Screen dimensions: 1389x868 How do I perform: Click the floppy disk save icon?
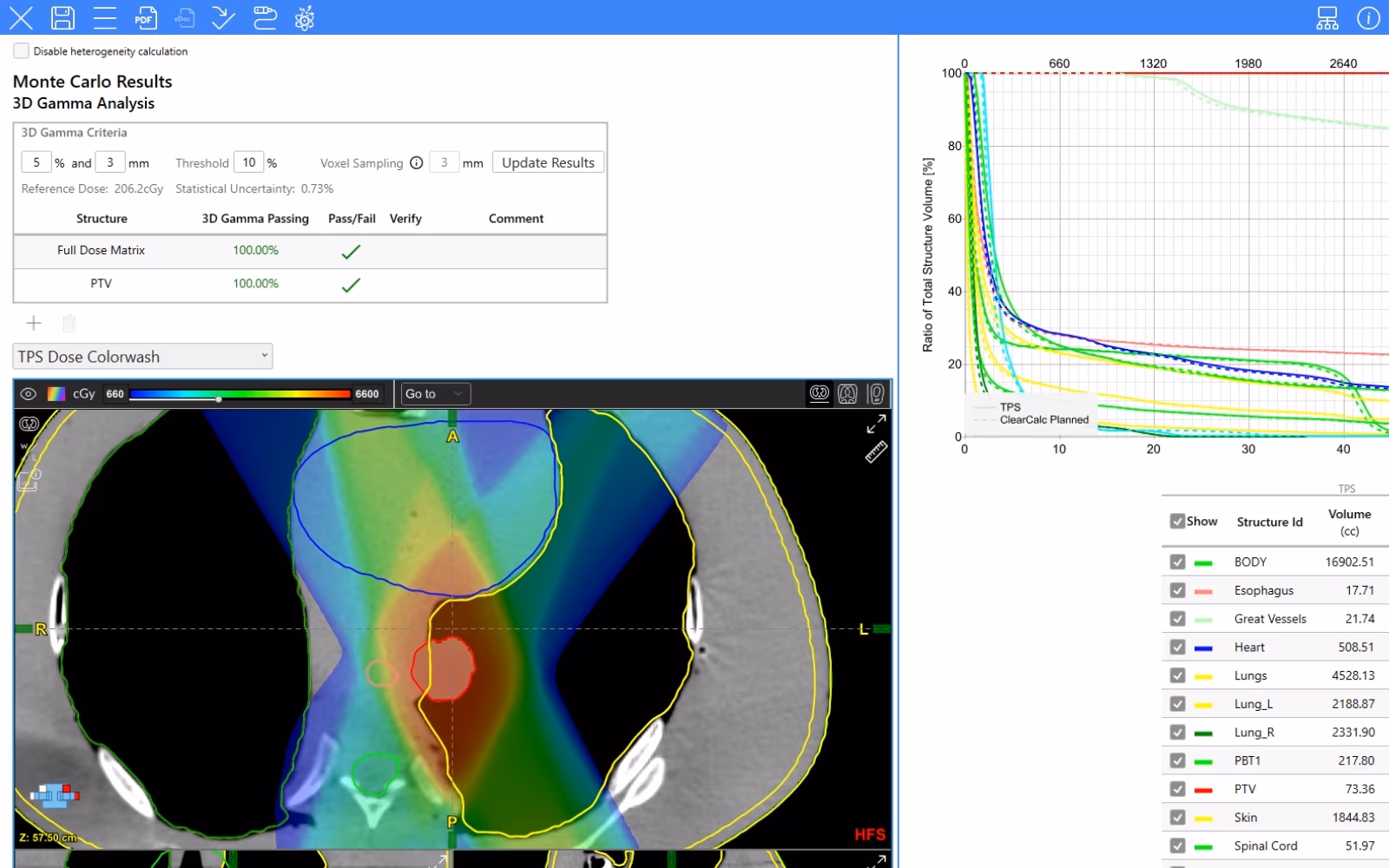[x=63, y=17]
